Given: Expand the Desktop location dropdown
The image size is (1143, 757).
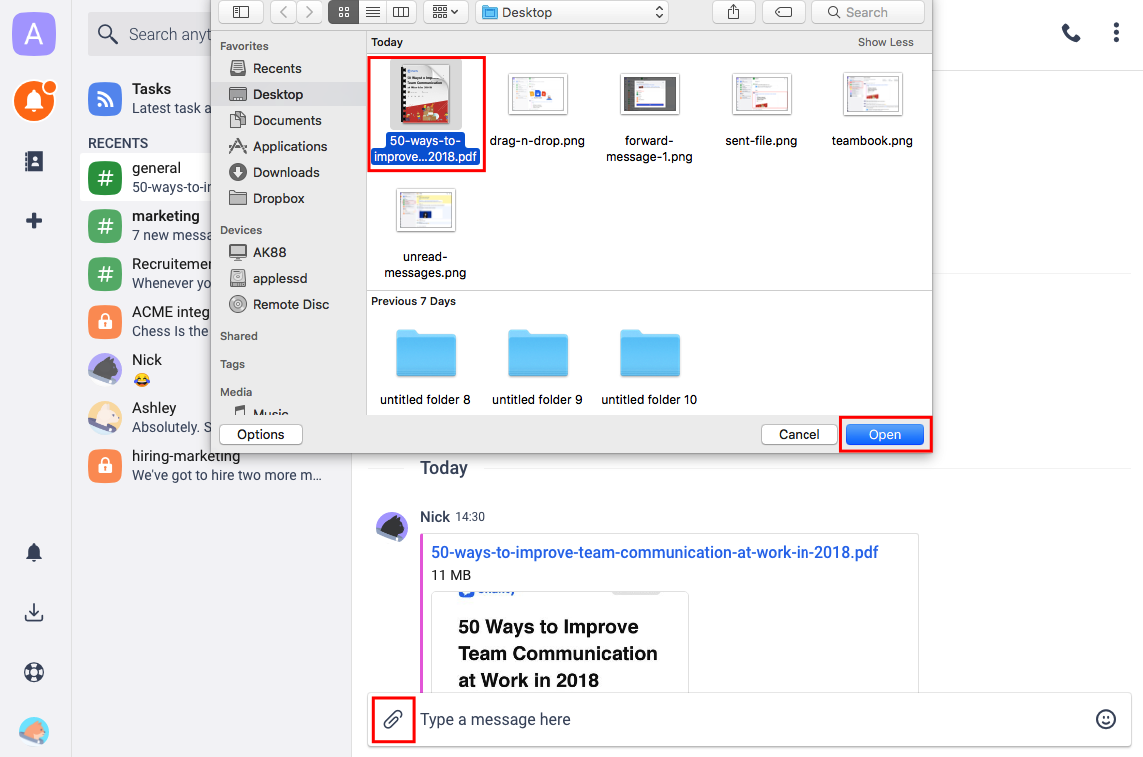Looking at the screenshot, I should pos(572,12).
